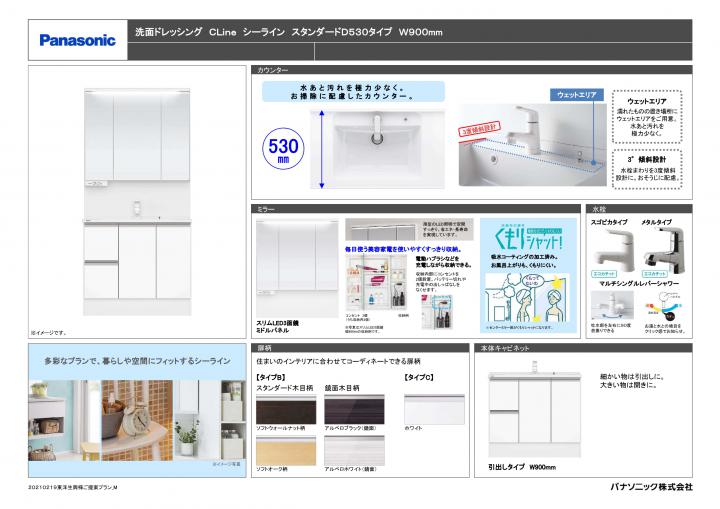The width and height of the screenshot is (720, 509).
Task: Click the エコカチット badge under the metal faucet
Action: click(x=655, y=274)
